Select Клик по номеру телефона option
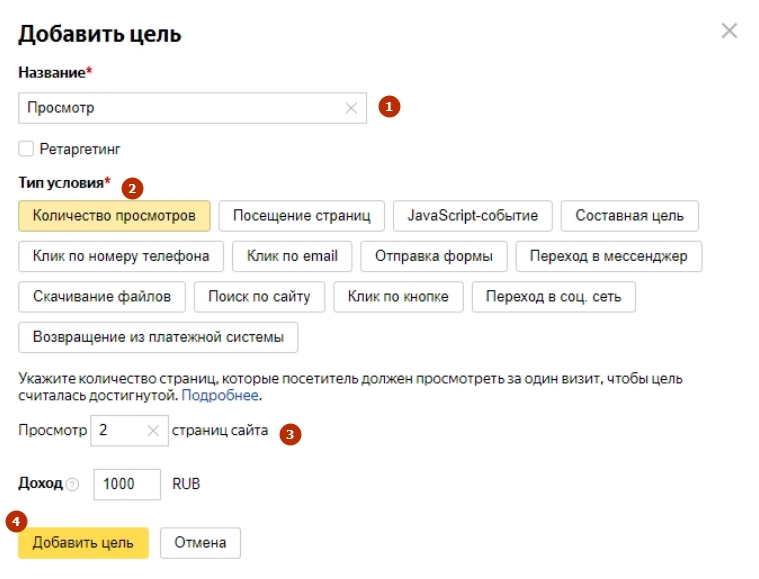 [121, 256]
